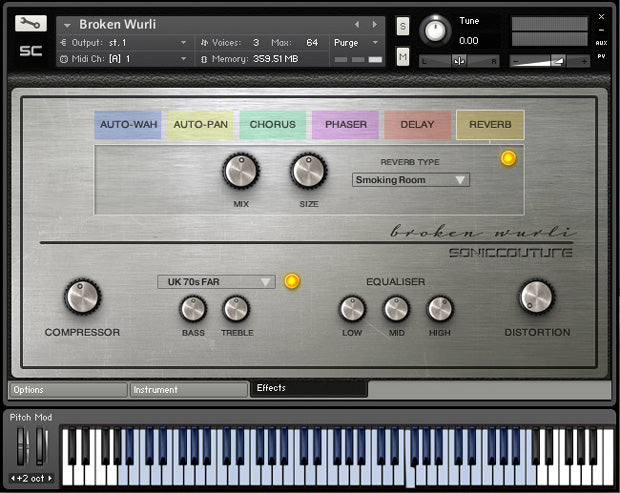
Task: Click the pan L-R slider
Action: pos(459,61)
